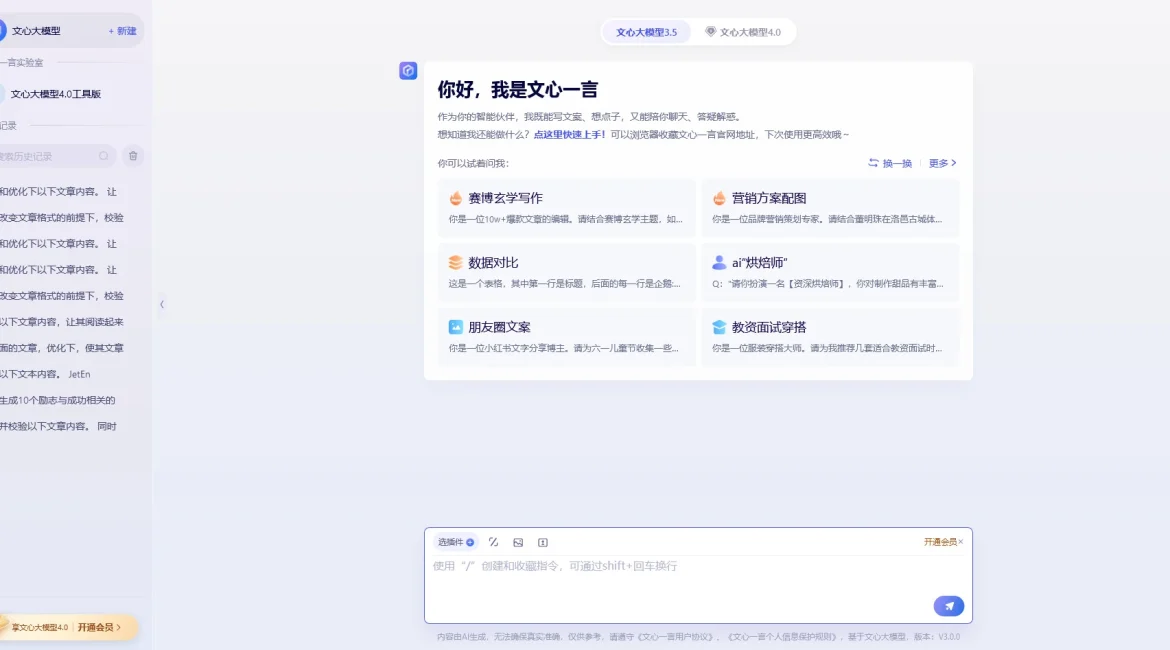This screenshot has height=650, width=1170.
Task: Switch to the 文心大模型4.0 tab
Action: click(743, 32)
